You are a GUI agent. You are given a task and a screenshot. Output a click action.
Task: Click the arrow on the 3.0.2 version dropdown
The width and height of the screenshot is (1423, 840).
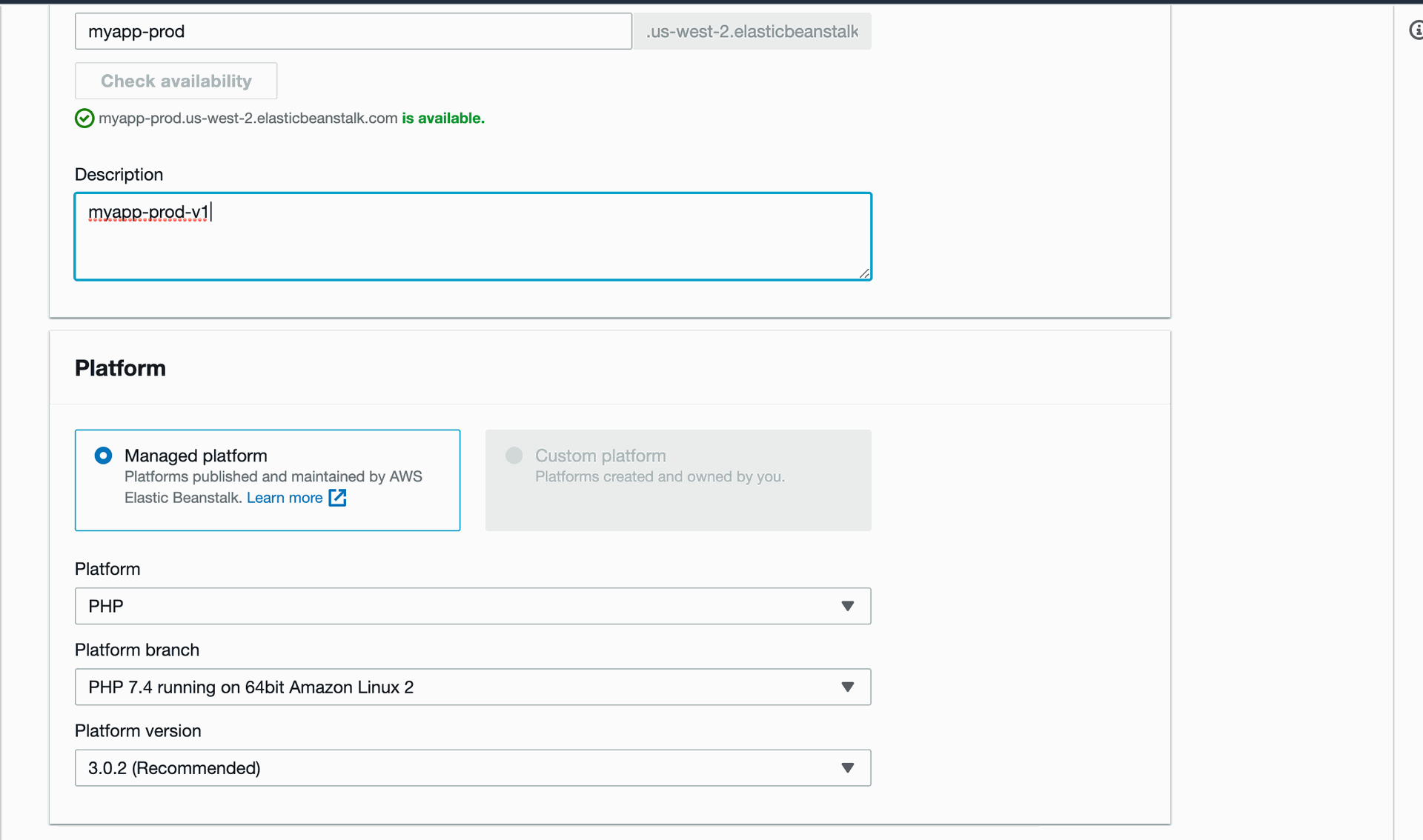pos(848,768)
